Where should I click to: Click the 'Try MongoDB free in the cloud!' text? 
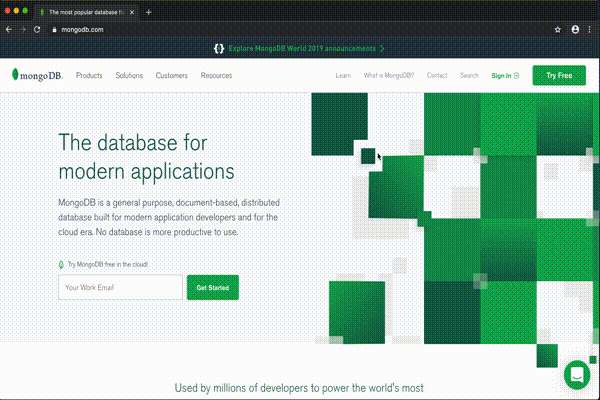tap(108, 264)
